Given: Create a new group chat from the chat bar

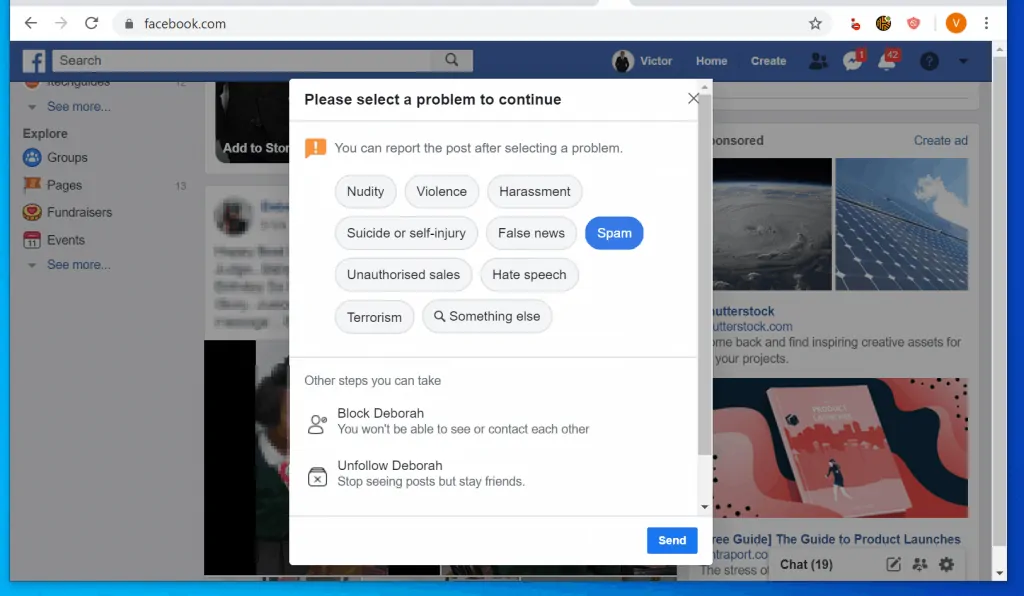Looking at the screenshot, I should 919,565.
